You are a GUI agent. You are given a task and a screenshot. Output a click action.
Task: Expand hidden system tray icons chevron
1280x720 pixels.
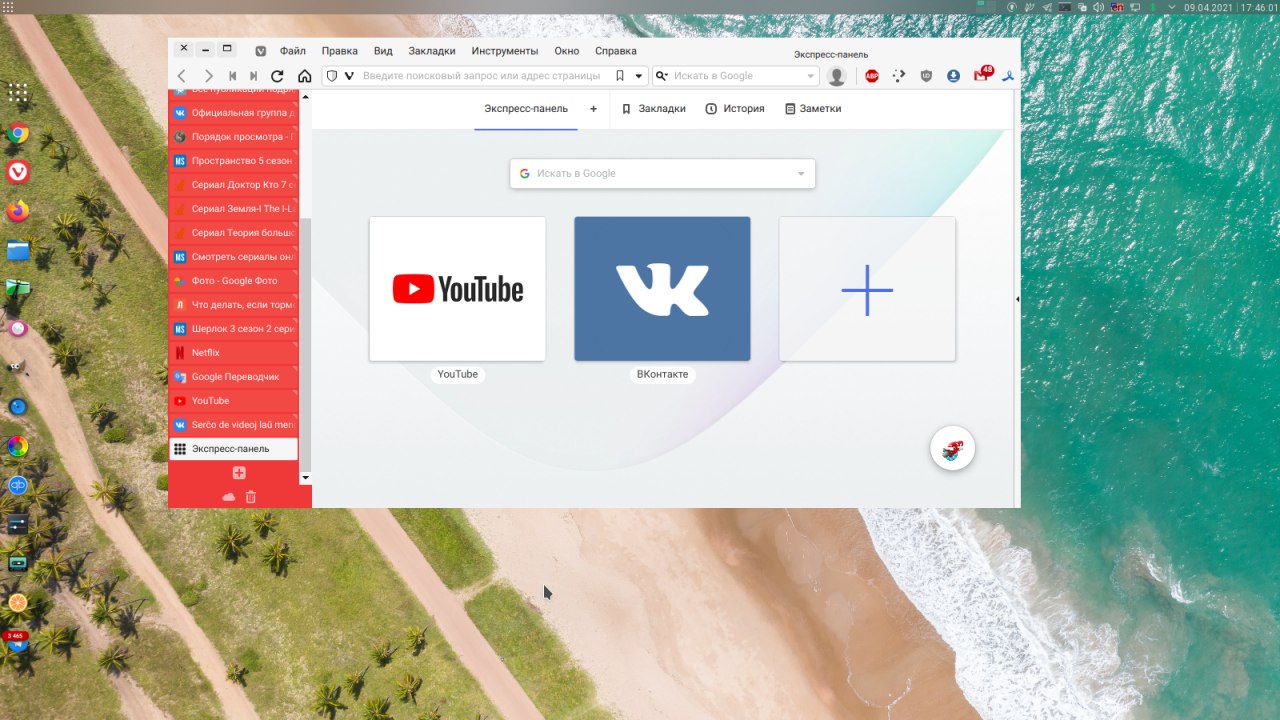click(1172, 7)
